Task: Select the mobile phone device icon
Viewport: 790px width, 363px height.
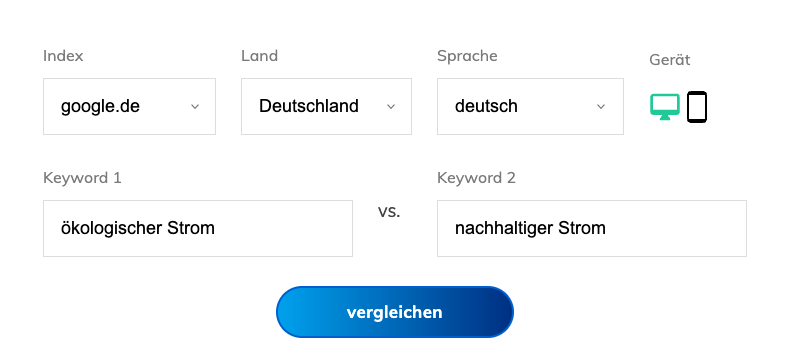Action: coord(697,107)
